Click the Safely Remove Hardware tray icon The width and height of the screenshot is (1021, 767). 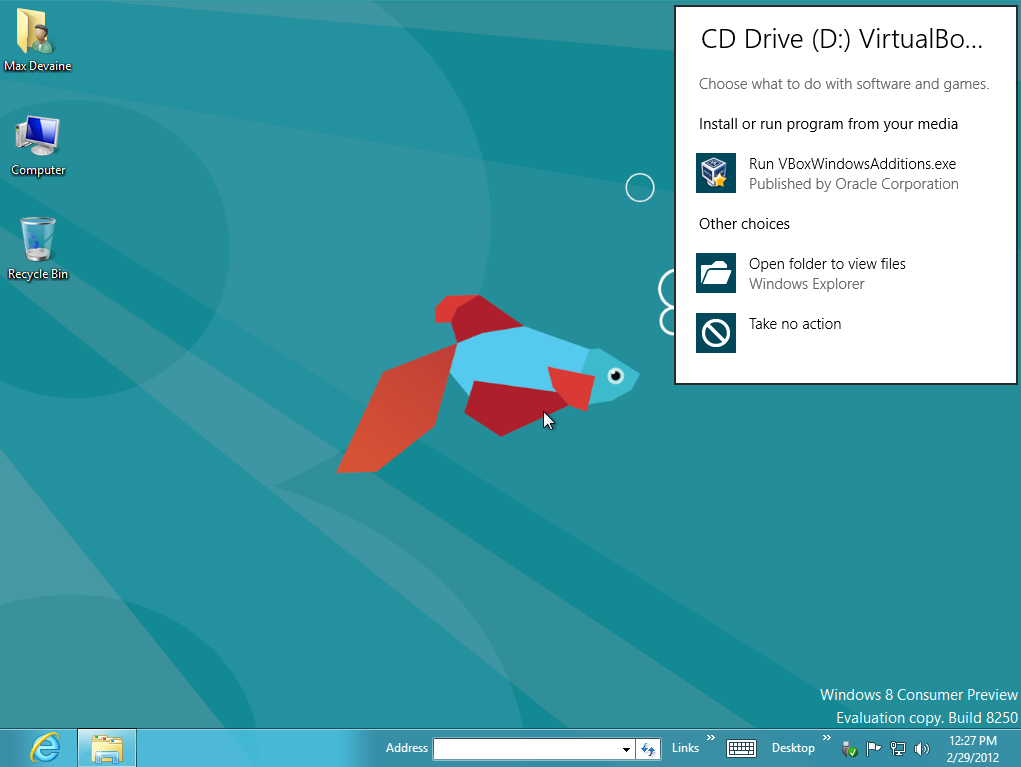coord(849,749)
